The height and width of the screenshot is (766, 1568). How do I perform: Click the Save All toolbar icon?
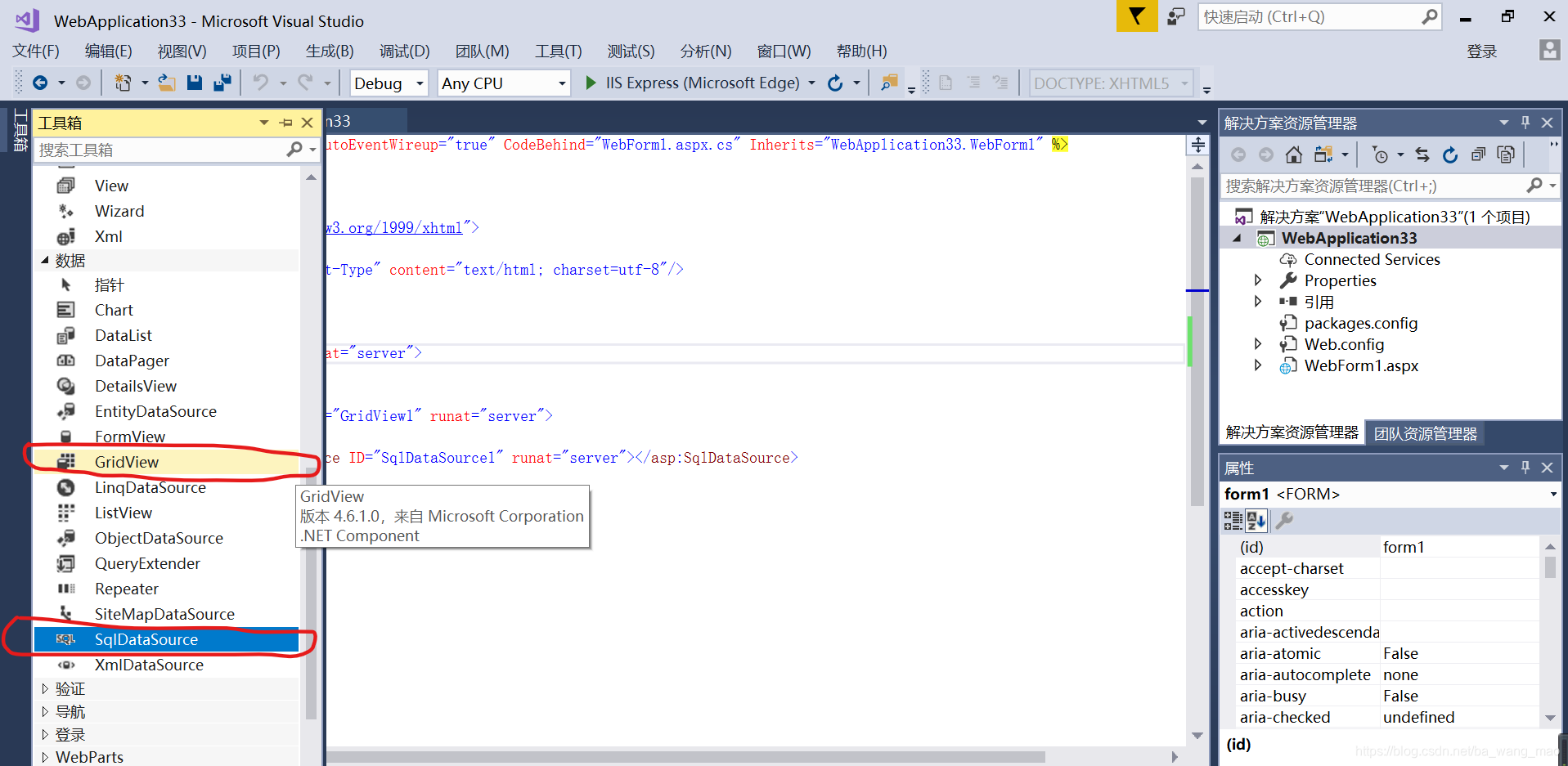coord(222,83)
